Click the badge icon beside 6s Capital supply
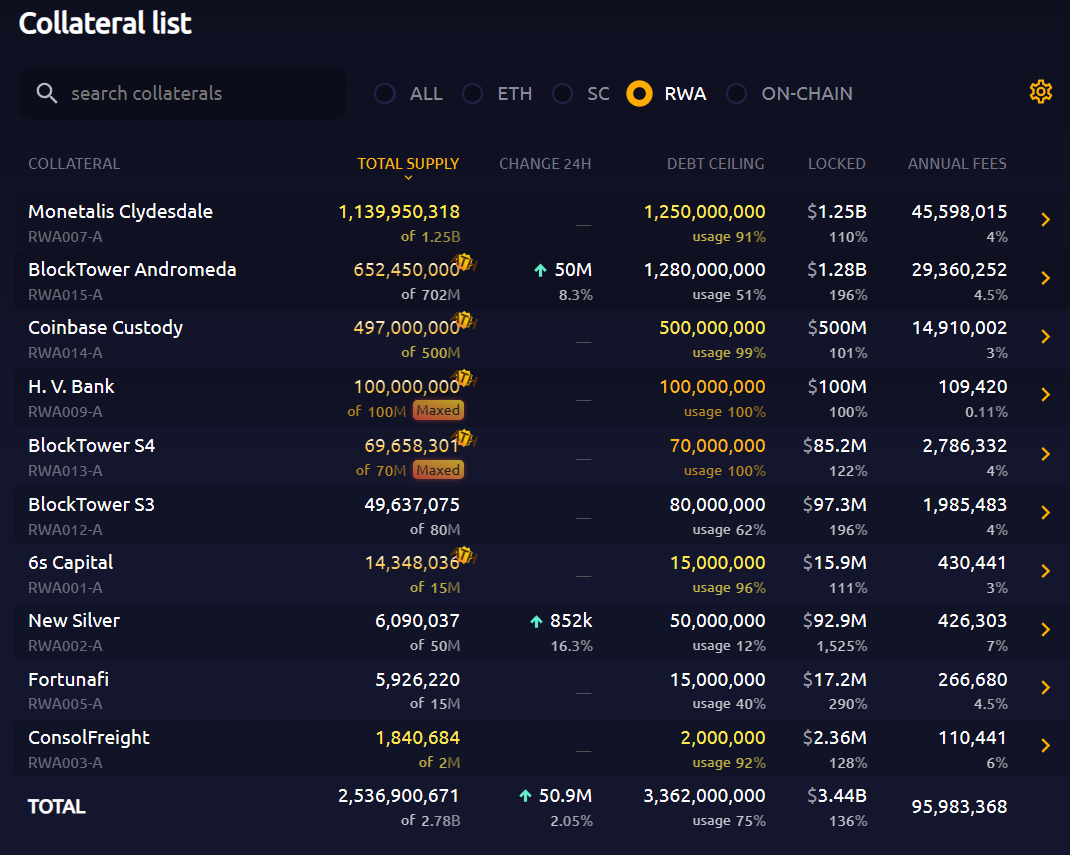1070x855 pixels. [x=464, y=556]
